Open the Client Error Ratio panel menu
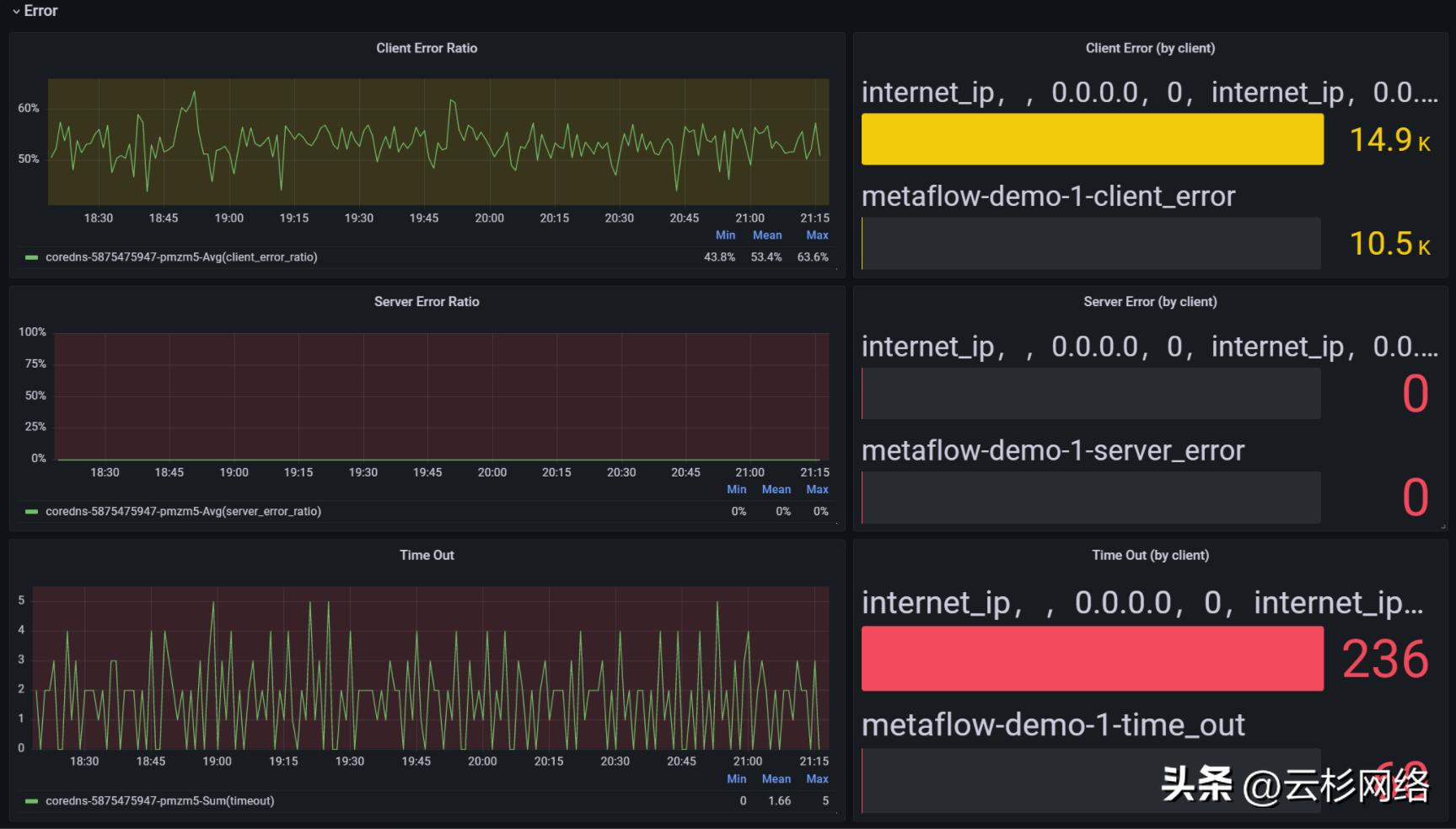 427,48
